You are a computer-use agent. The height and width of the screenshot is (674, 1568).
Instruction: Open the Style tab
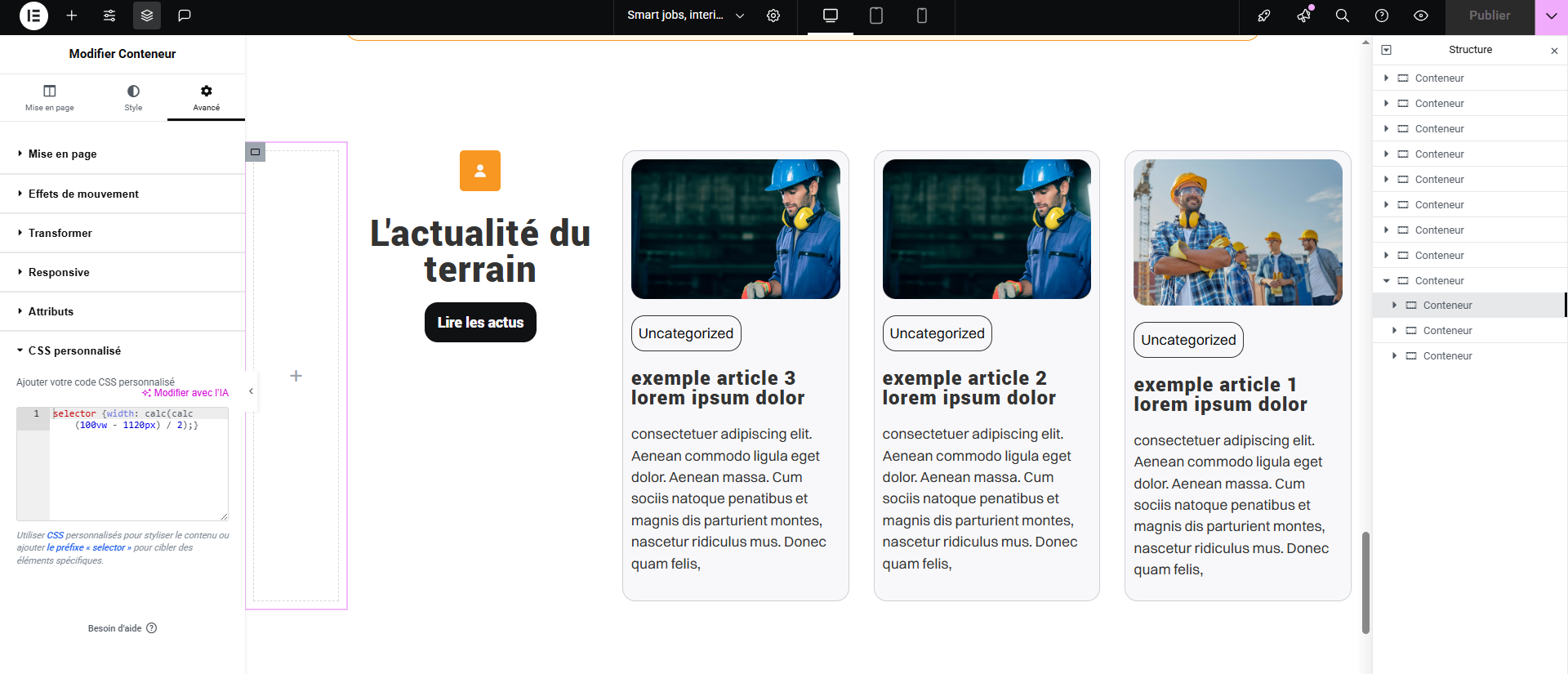coord(133,97)
